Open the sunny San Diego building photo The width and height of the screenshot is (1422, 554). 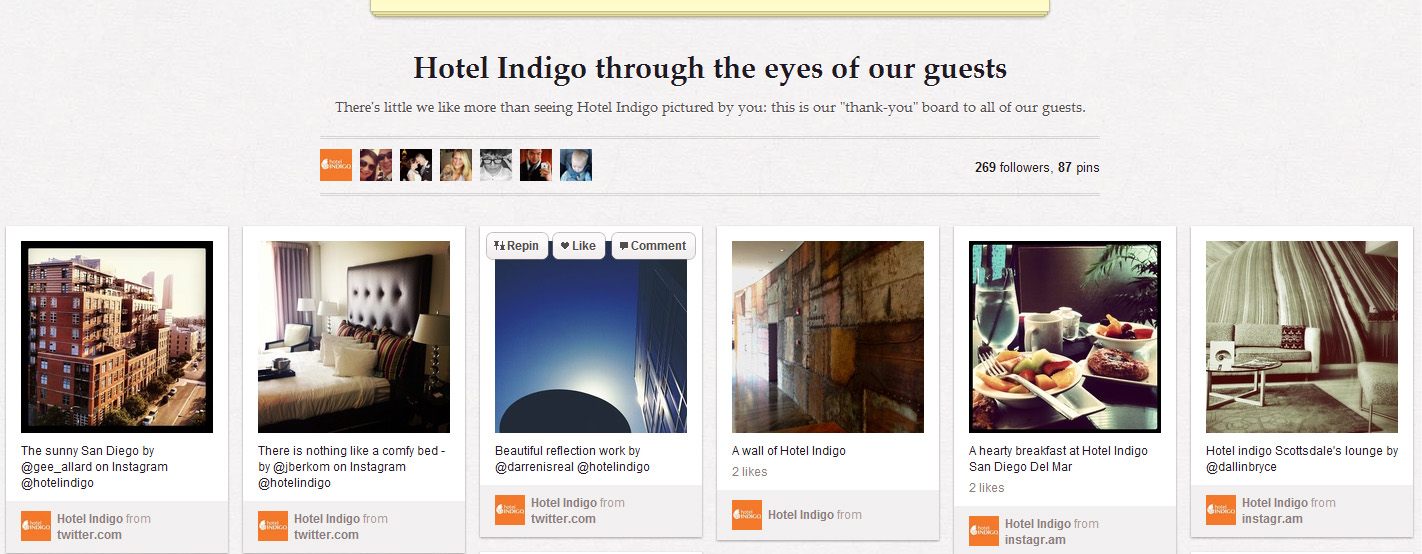click(x=117, y=337)
